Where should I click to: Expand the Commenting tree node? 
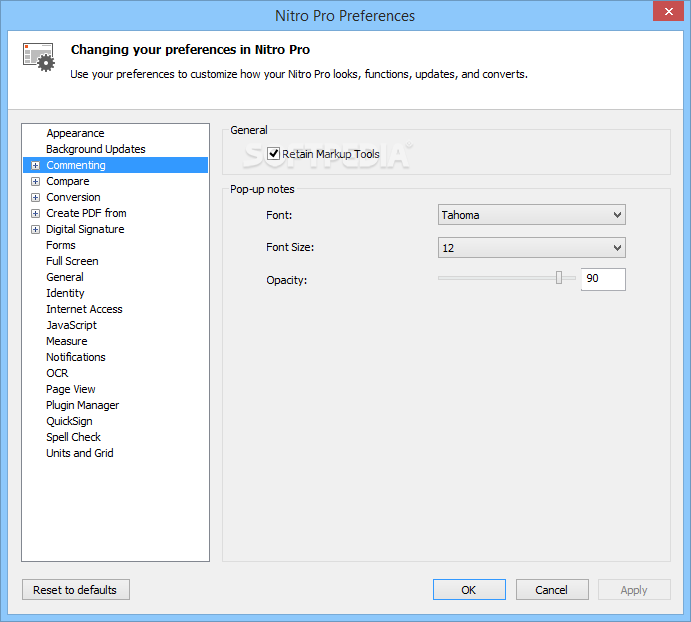click(35, 165)
